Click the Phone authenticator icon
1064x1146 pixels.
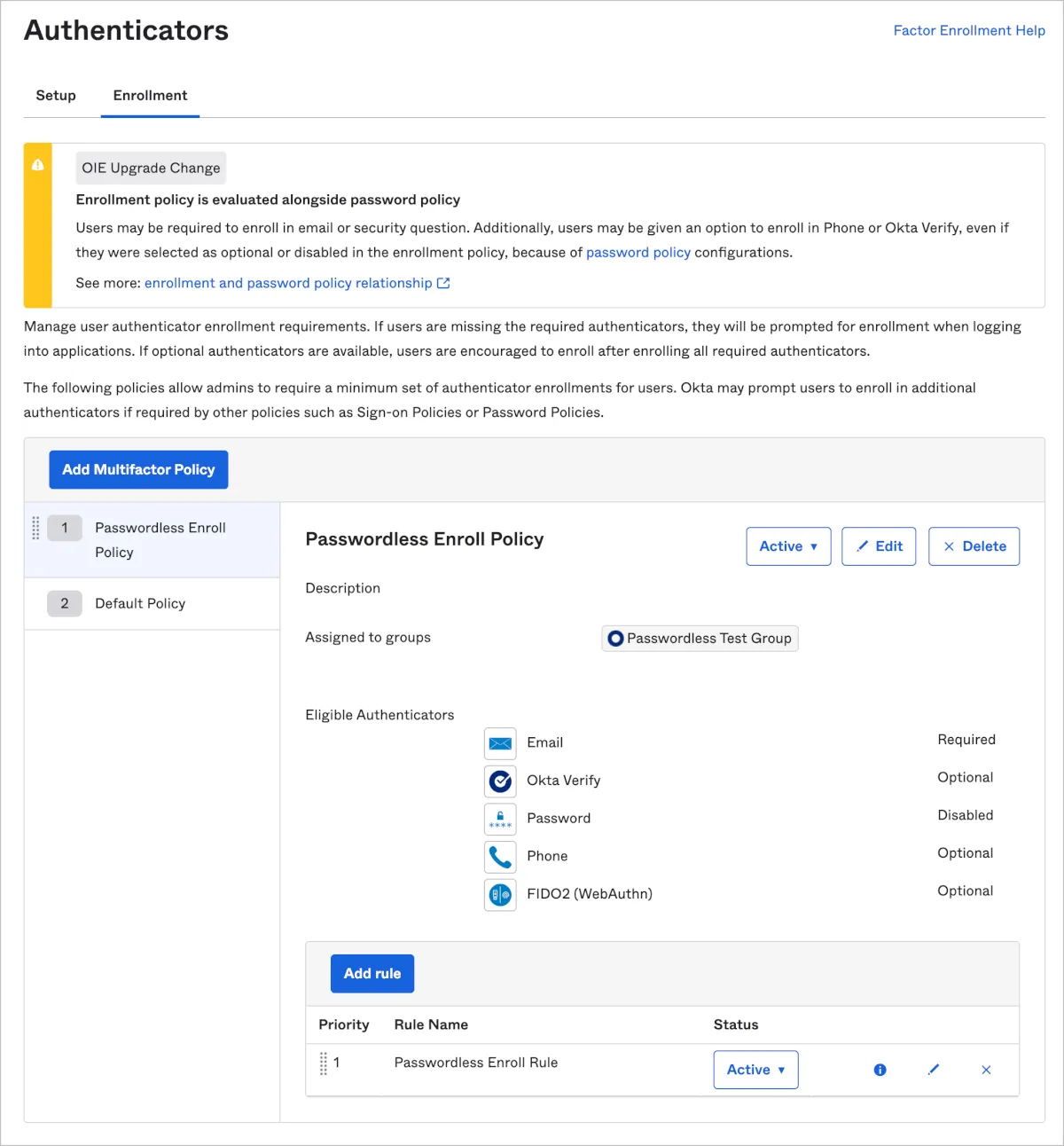[500, 857]
